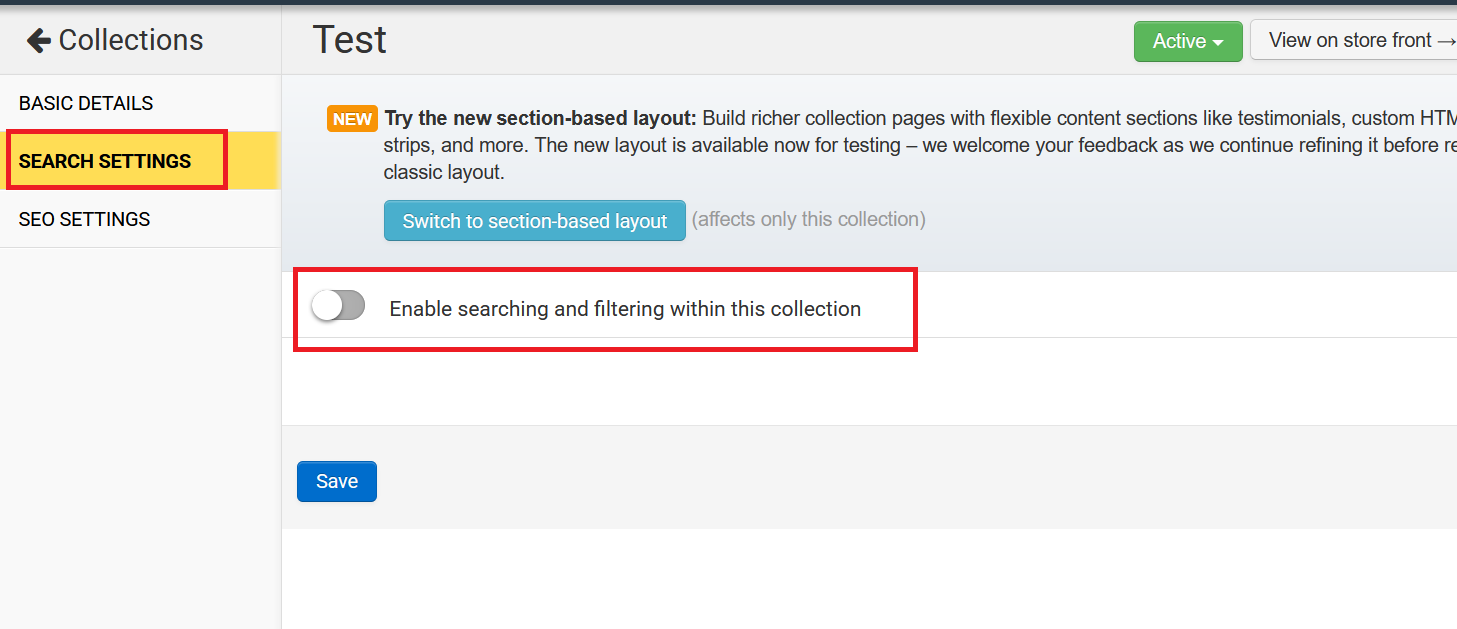
Task: Click the "Enable searching and filtering" label text
Action: pyautogui.click(x=625, y=309)
